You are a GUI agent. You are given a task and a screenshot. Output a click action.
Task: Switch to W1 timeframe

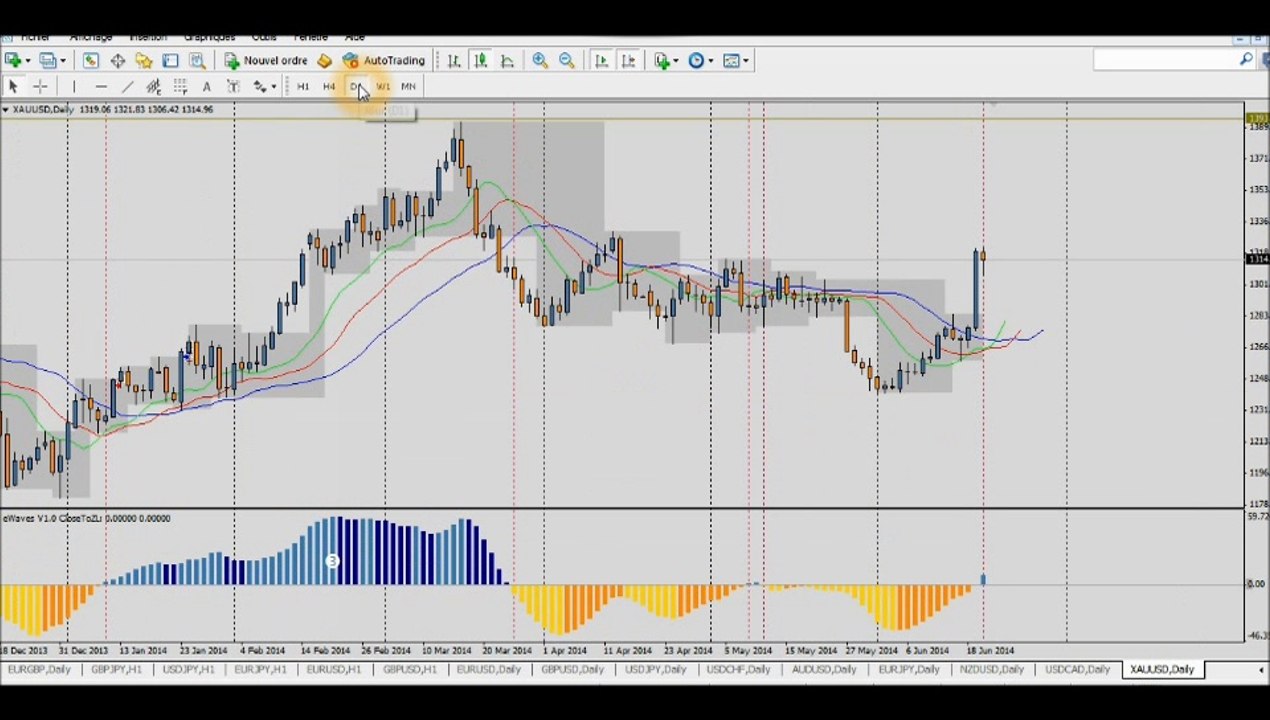(x=383, y=87)
